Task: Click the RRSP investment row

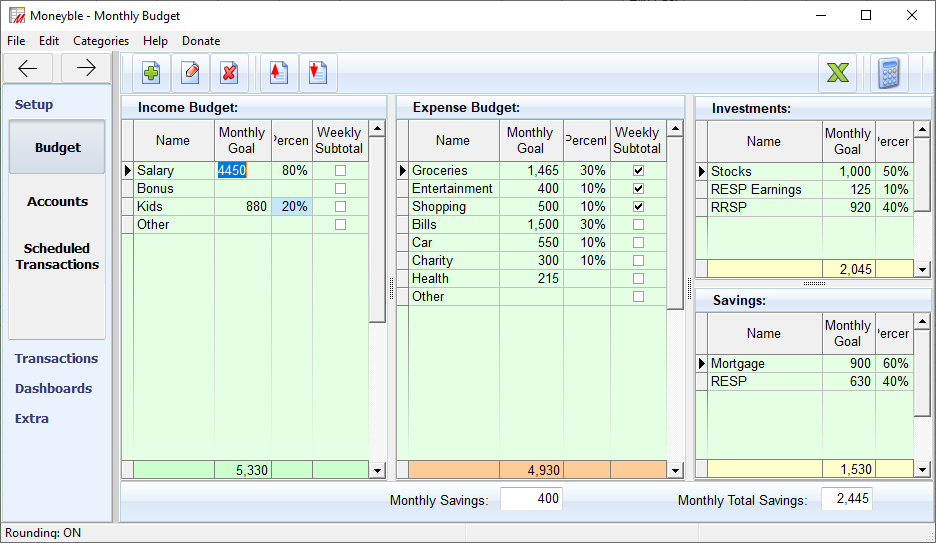Action: [x=804, y=207]
